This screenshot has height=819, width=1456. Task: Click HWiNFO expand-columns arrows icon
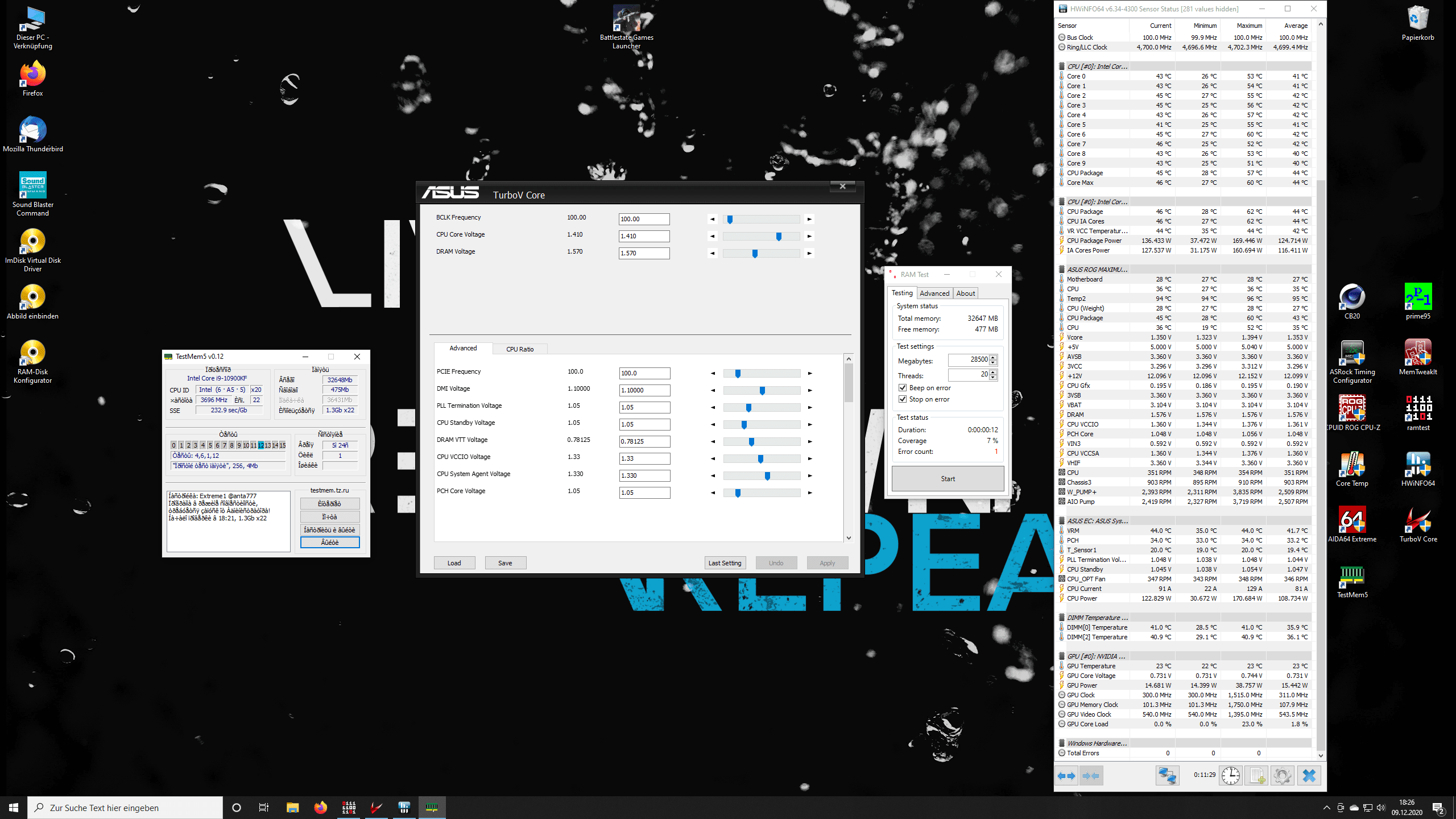point(1067,775)
